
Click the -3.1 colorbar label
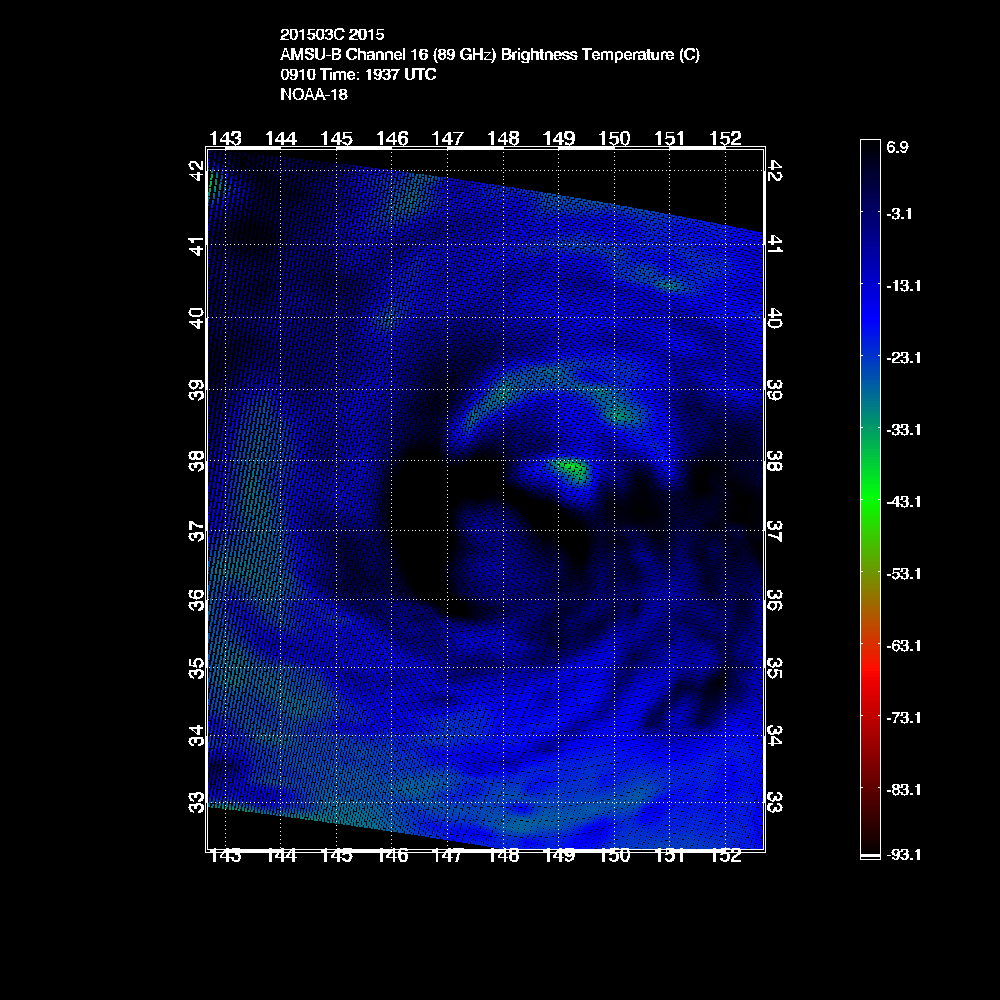[899, 214]
